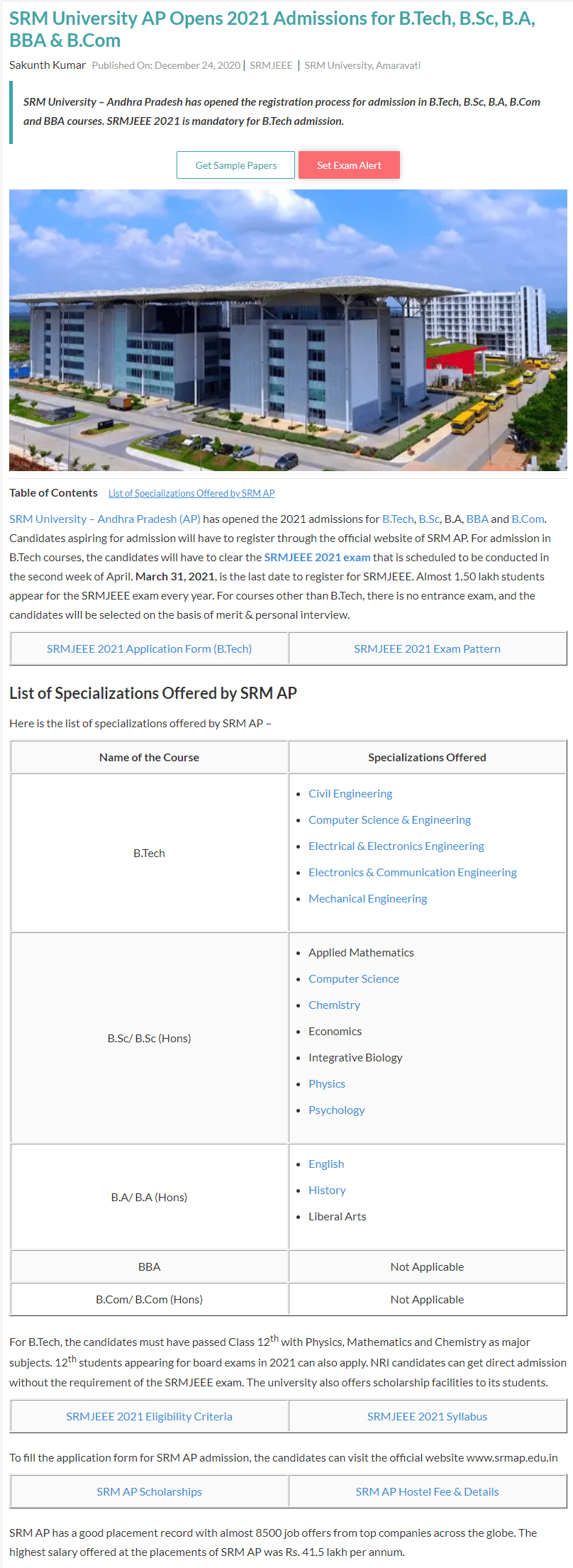Open the SRM University campus image

(x=288, y=330)
